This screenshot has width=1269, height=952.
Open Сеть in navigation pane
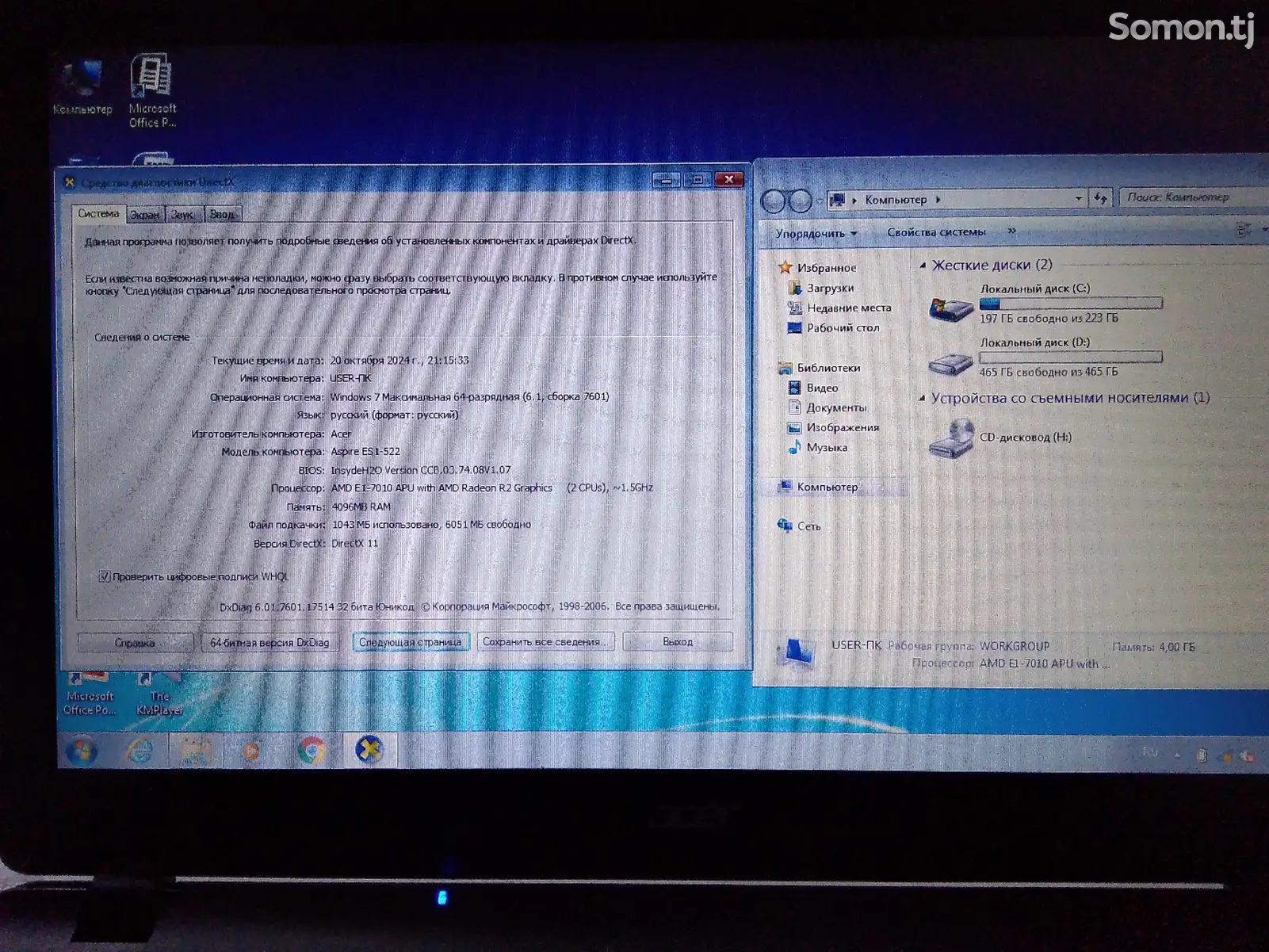799,526
